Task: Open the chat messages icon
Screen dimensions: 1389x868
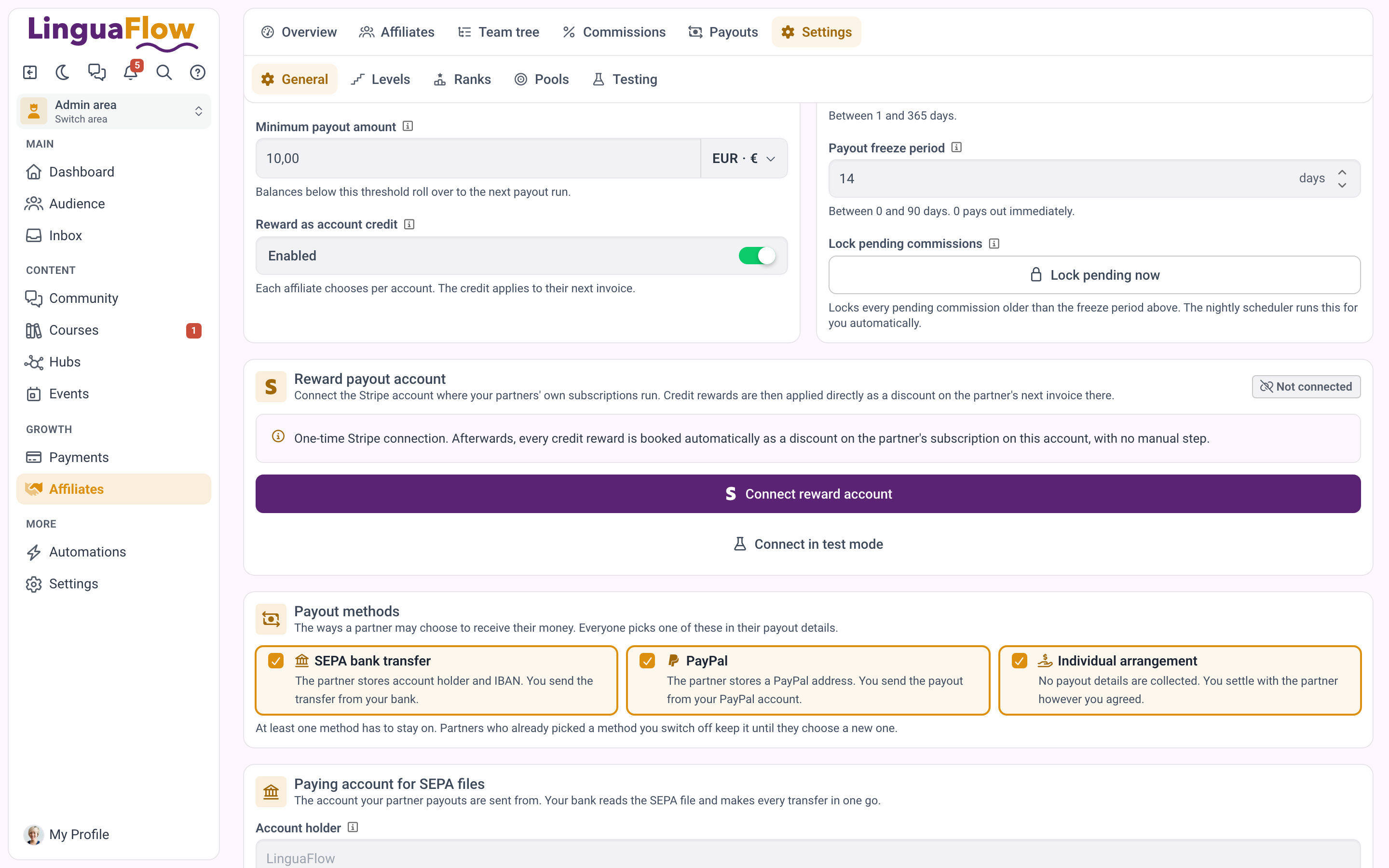Action: tap(96, 72)
